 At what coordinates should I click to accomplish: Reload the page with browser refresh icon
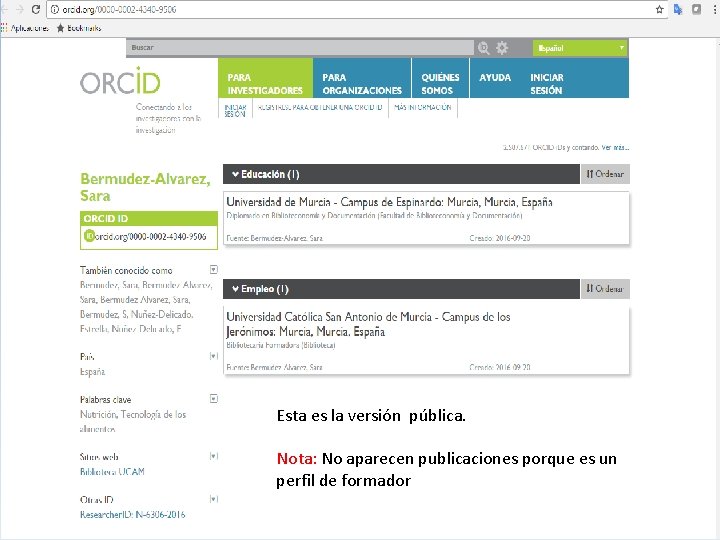(x=36, y=9)
